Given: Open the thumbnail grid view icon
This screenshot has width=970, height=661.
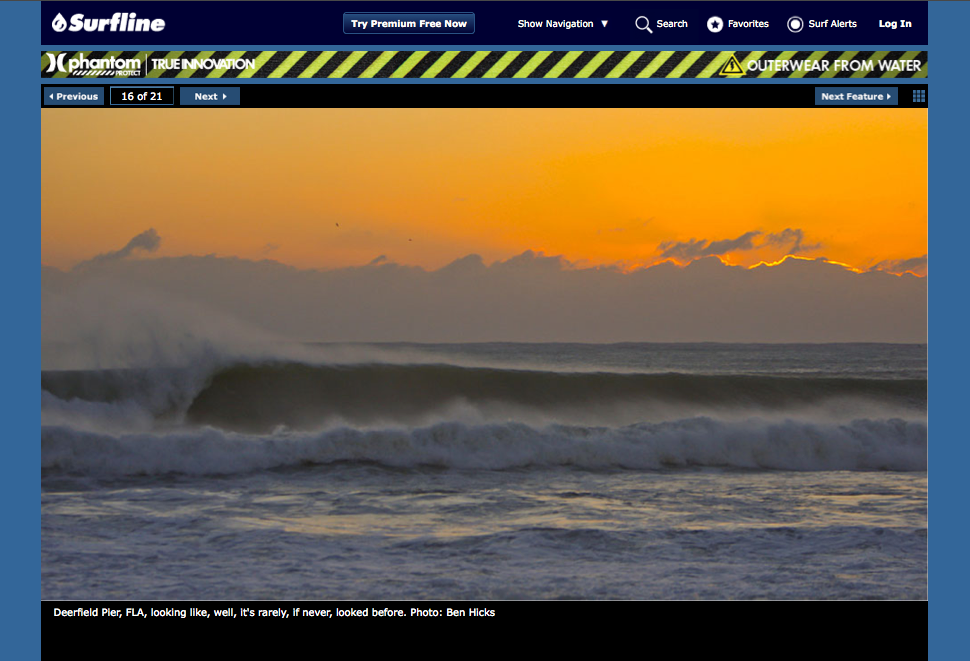Looking at the screenshot, I should pyautogui.click(x=919, y=96).
